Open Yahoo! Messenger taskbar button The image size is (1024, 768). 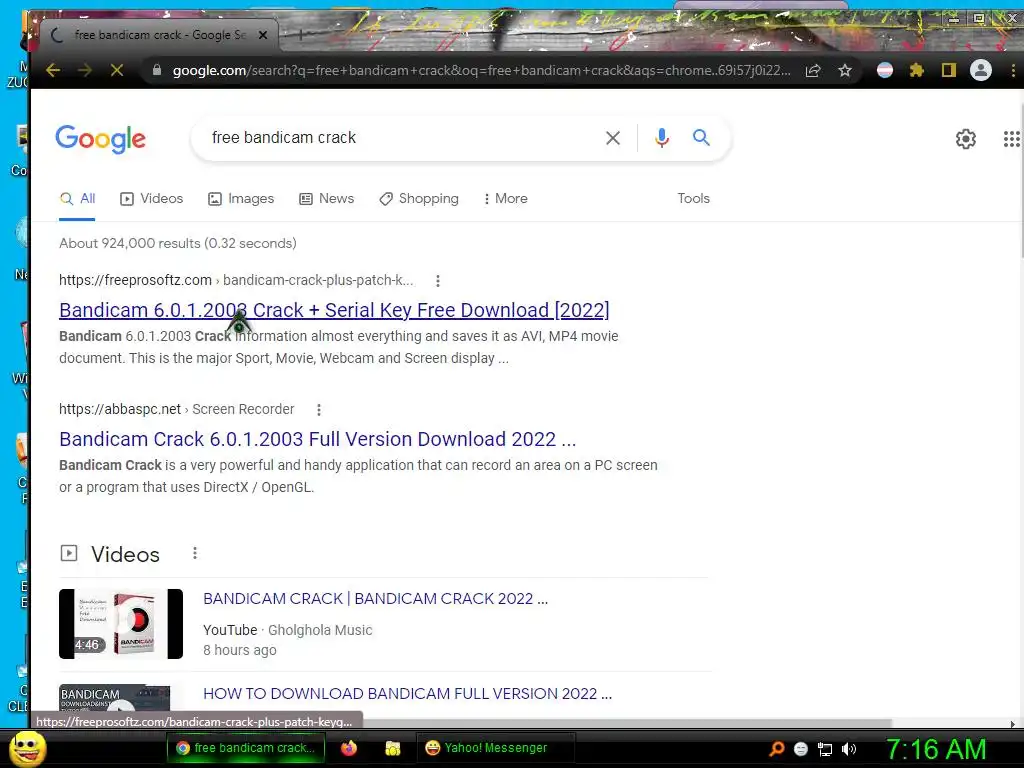point(495,748)
